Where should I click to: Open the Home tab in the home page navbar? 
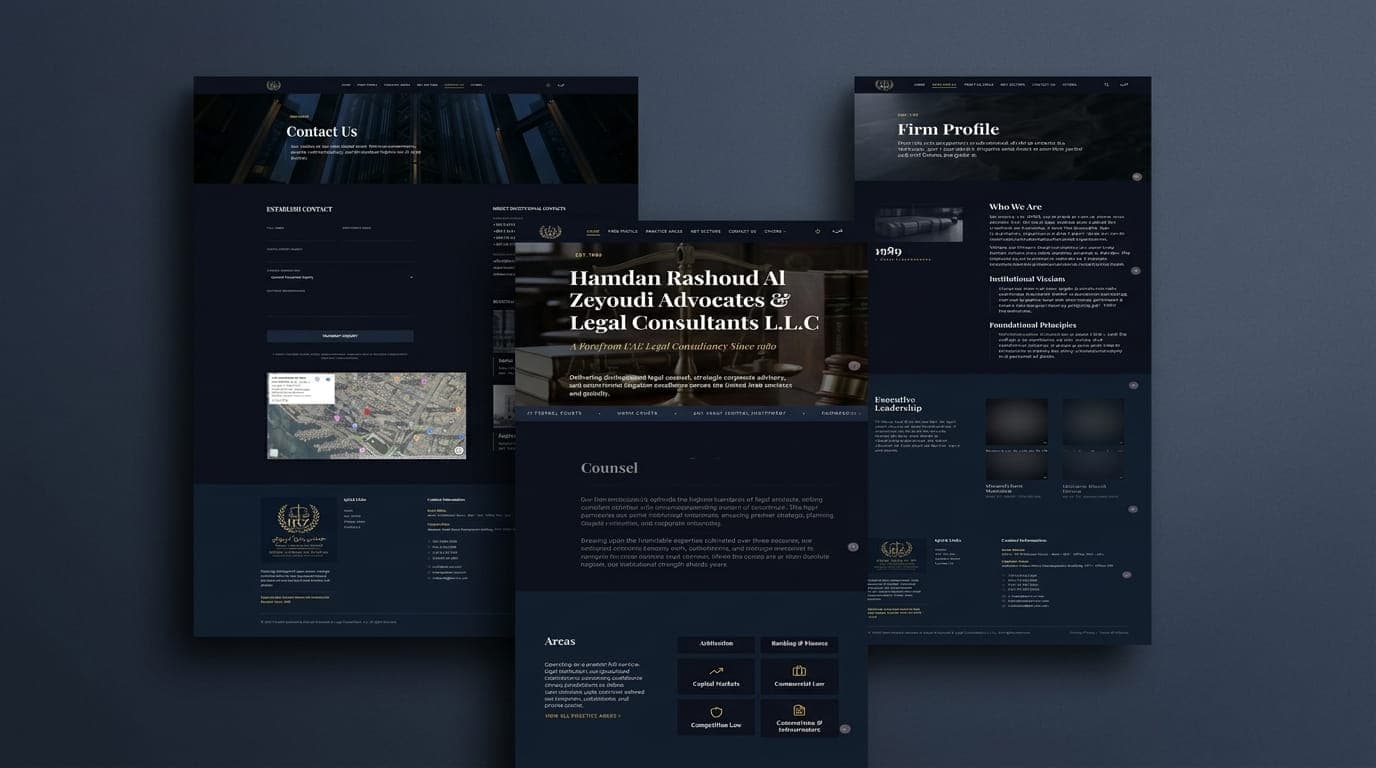coord(593,232)
